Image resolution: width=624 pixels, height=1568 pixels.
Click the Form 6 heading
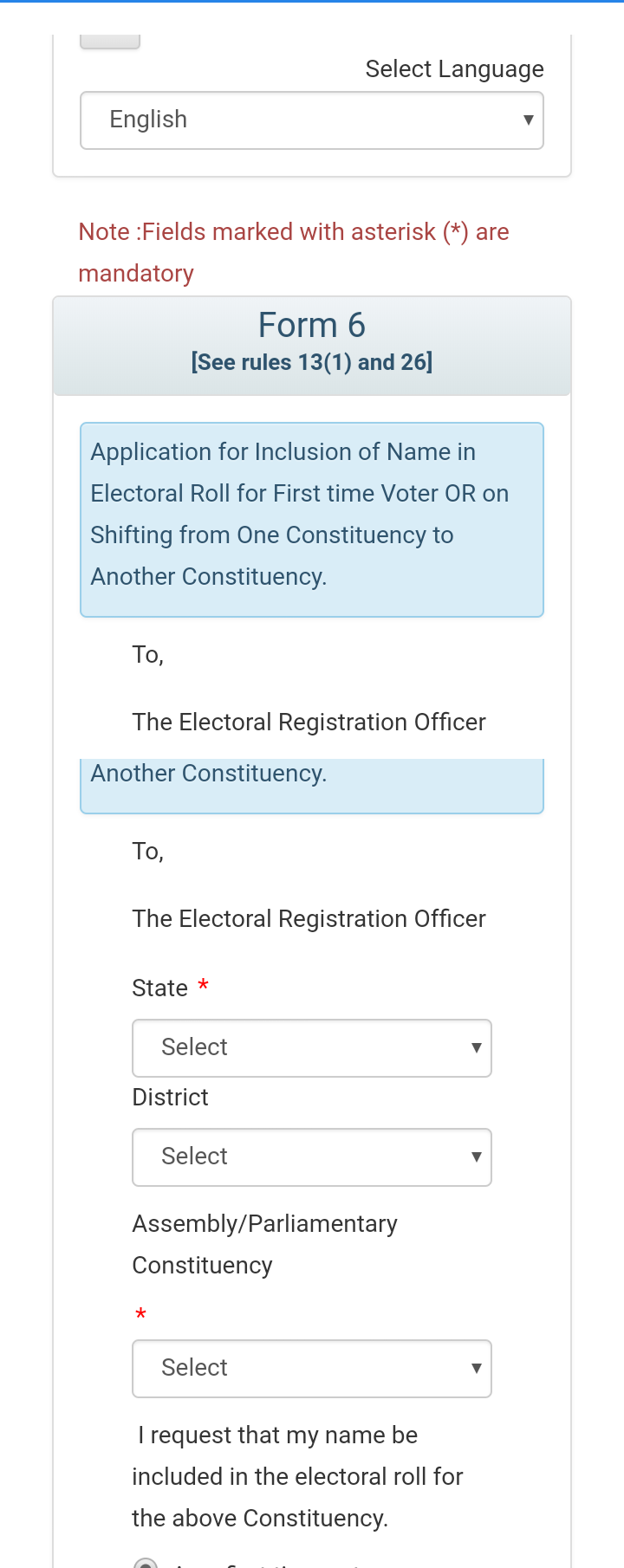[312, 326]
